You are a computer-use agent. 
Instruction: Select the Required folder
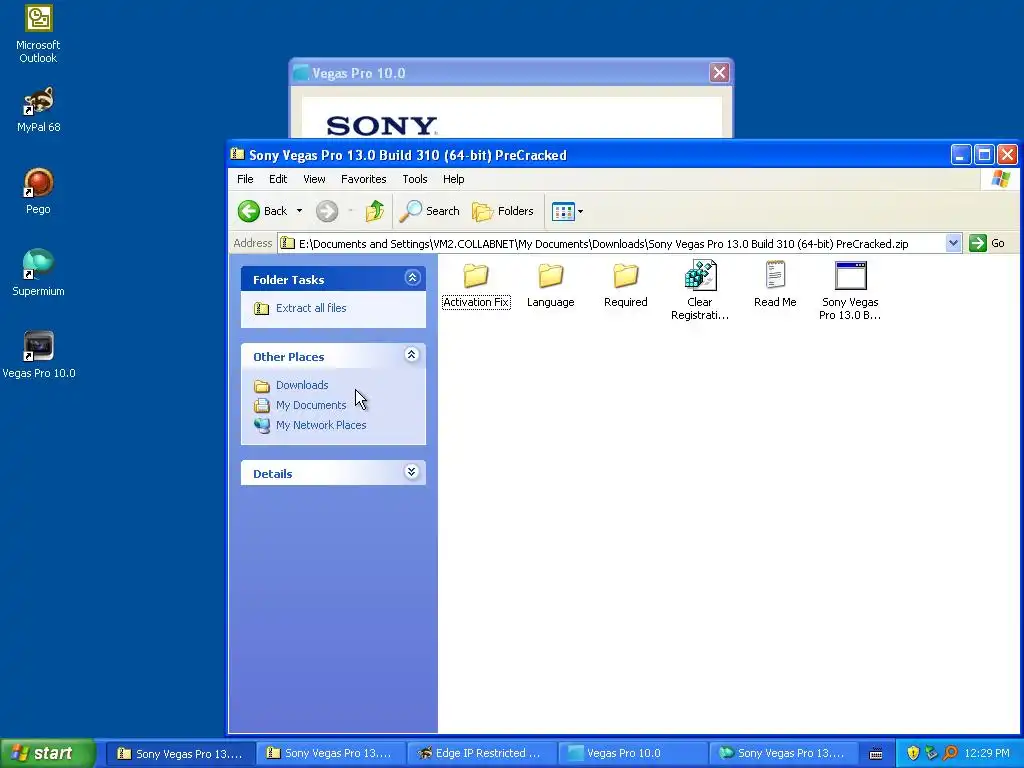click(626, 285)
